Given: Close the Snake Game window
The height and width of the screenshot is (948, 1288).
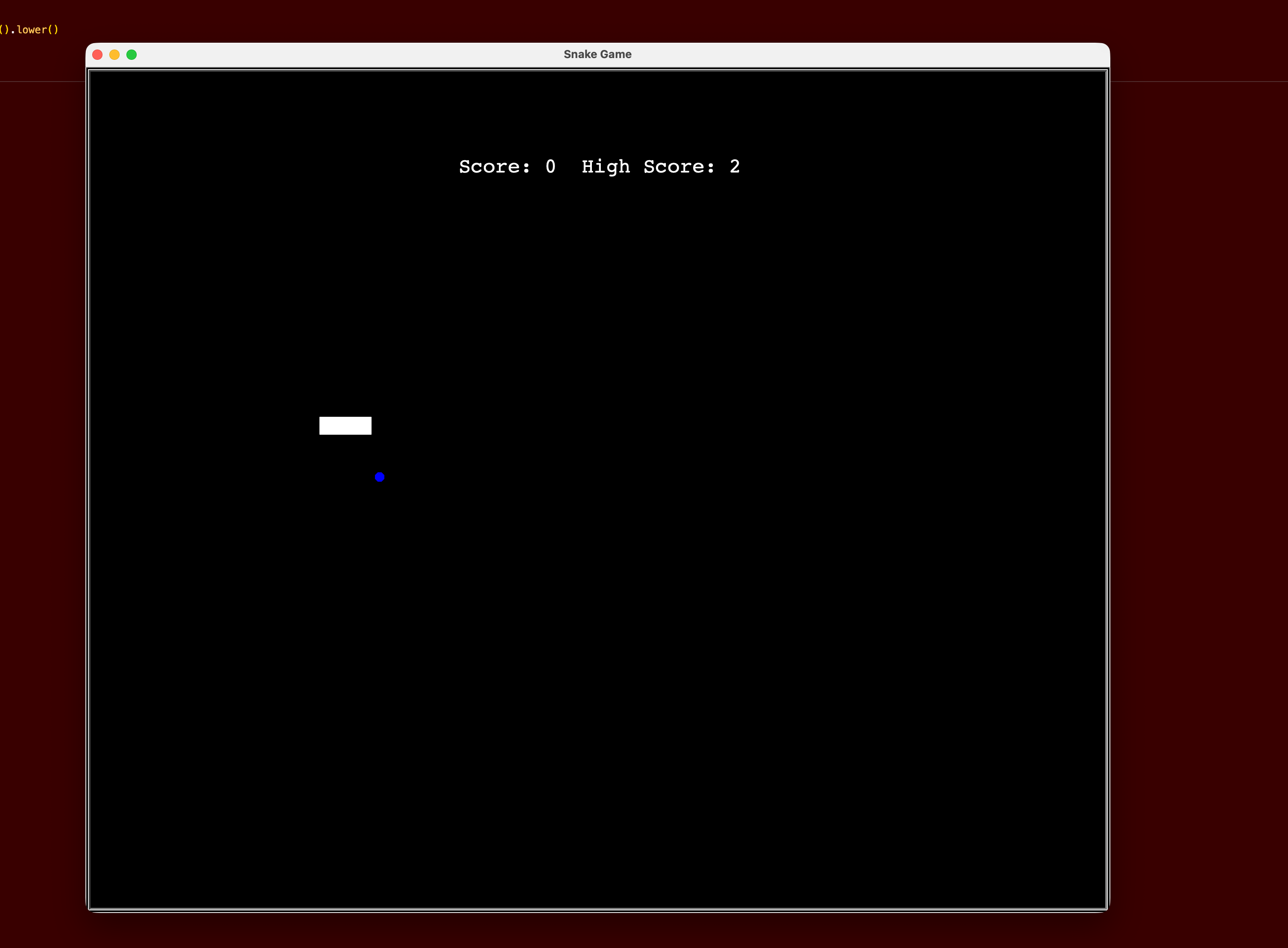Looking at the screenshot, I should point(97,55).
